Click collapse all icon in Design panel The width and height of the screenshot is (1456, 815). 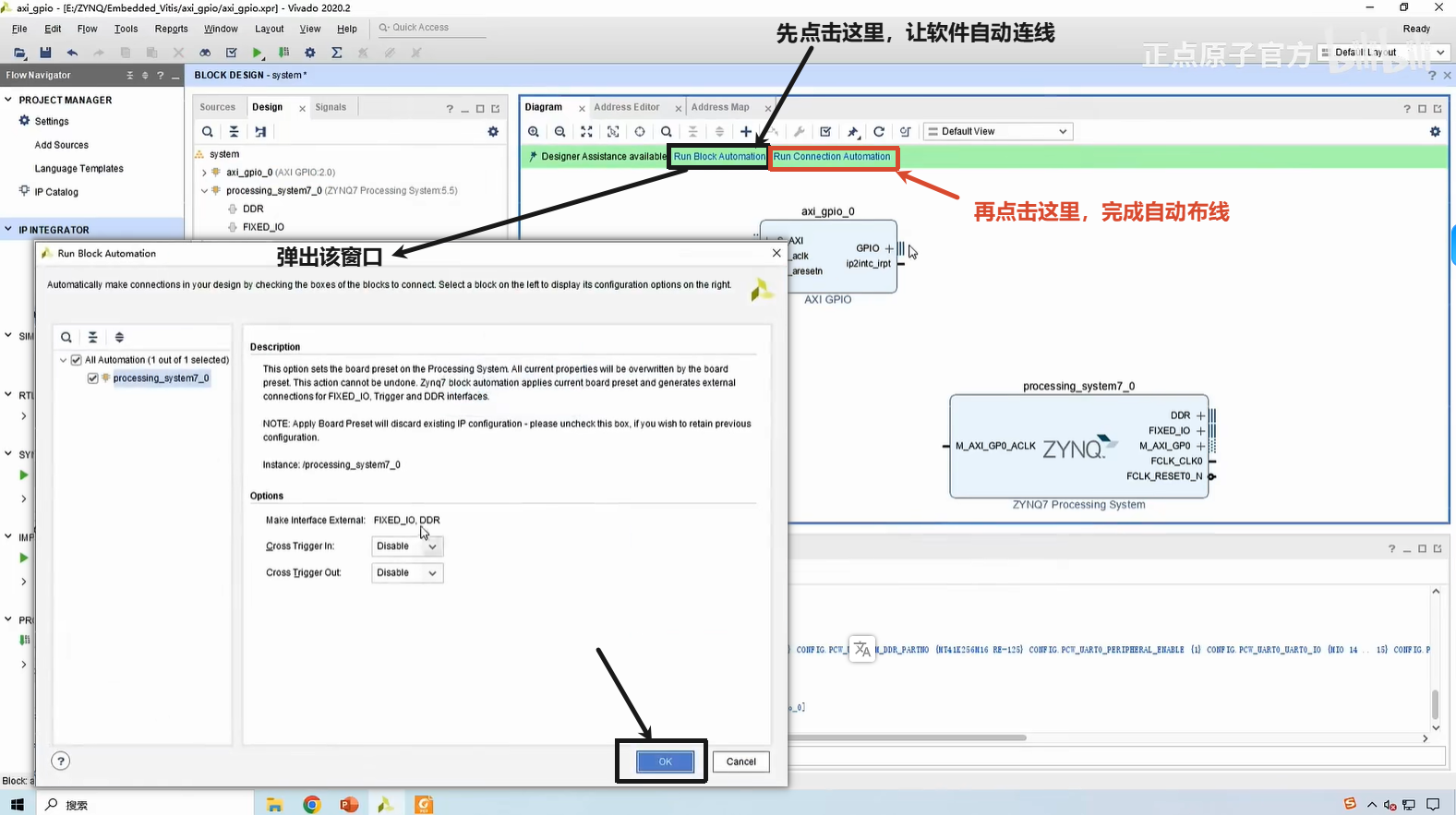234,132
